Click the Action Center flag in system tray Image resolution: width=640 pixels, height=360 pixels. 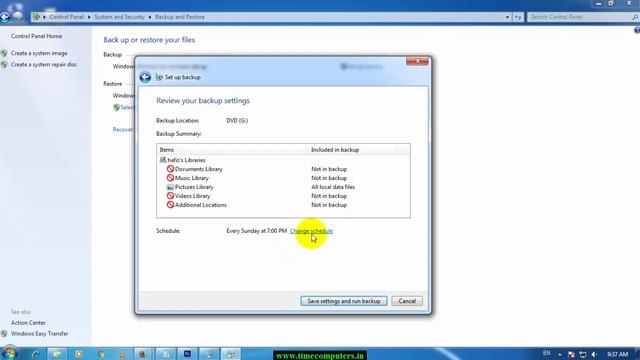(x=571, y=354)
